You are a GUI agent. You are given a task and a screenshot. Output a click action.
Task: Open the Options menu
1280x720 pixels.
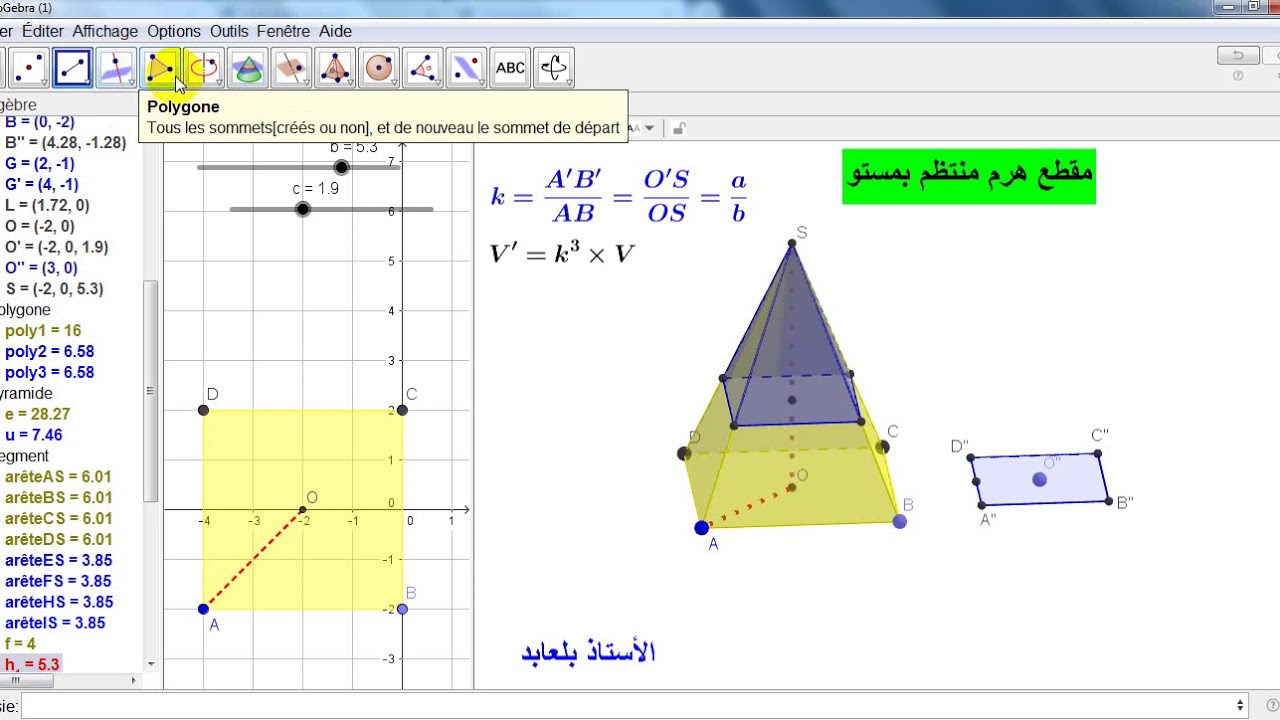pyautogui.click(x=174, y=31)
